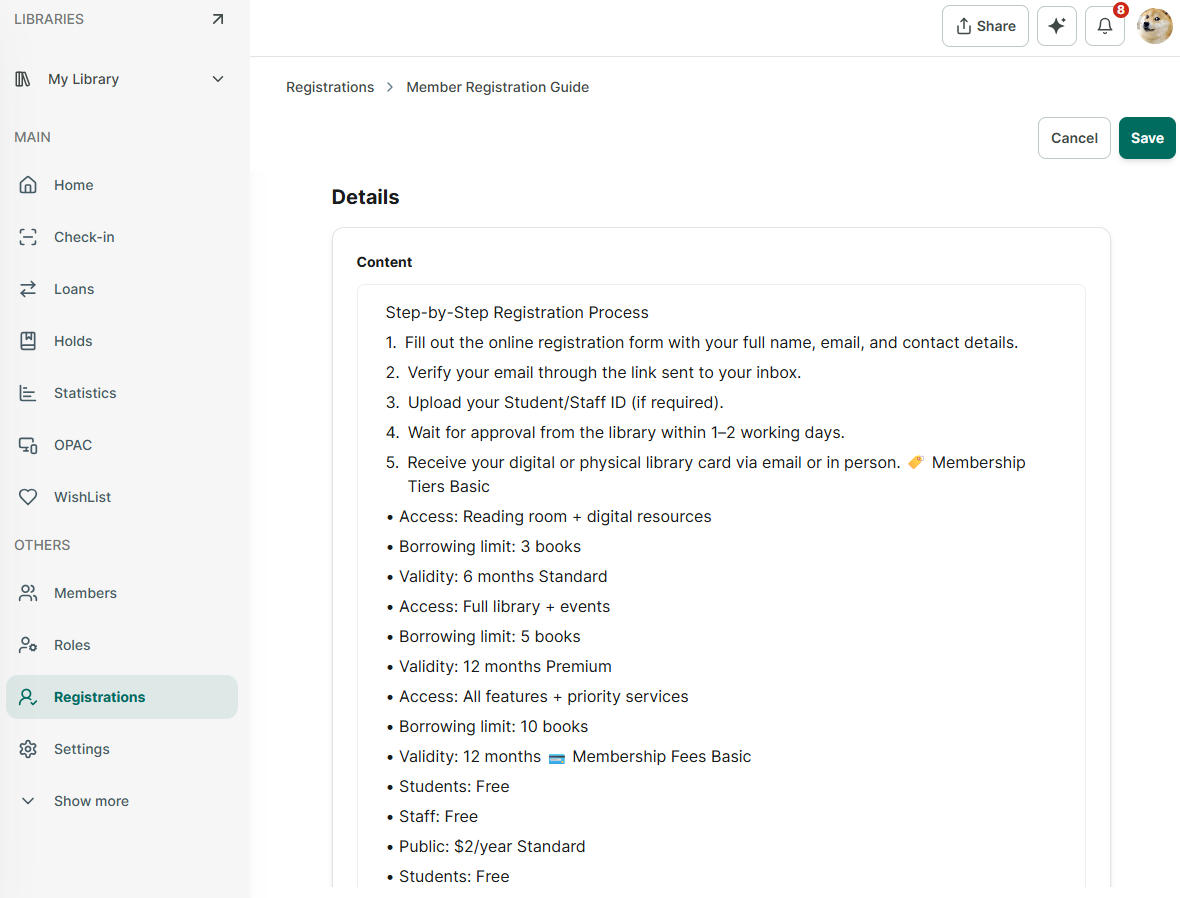Open the user profile avatar
The height and width of the screenshot is (898, 1180).
point(1154,26)
